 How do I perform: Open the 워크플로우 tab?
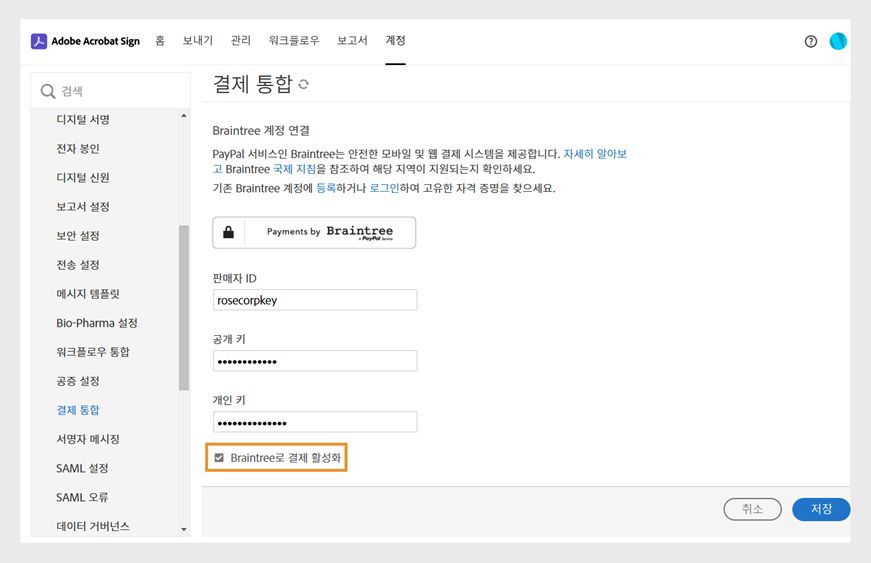pyautogui.click(x=294, y=41)
